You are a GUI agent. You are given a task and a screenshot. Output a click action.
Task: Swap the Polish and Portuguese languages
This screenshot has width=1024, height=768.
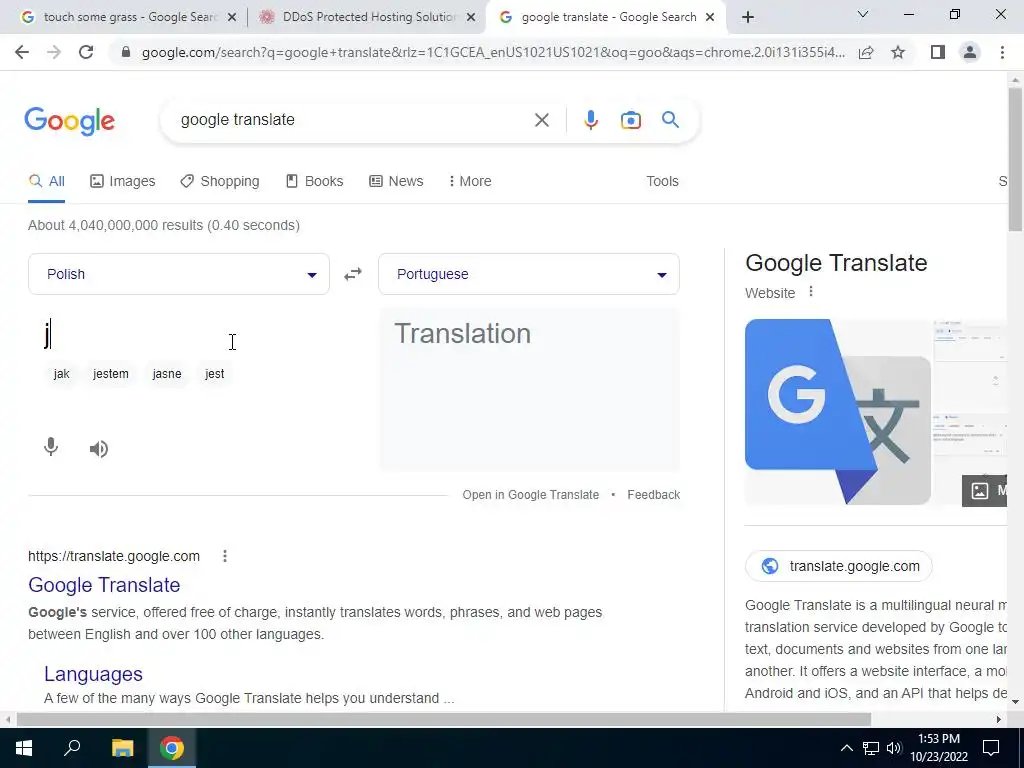[353, 274]
